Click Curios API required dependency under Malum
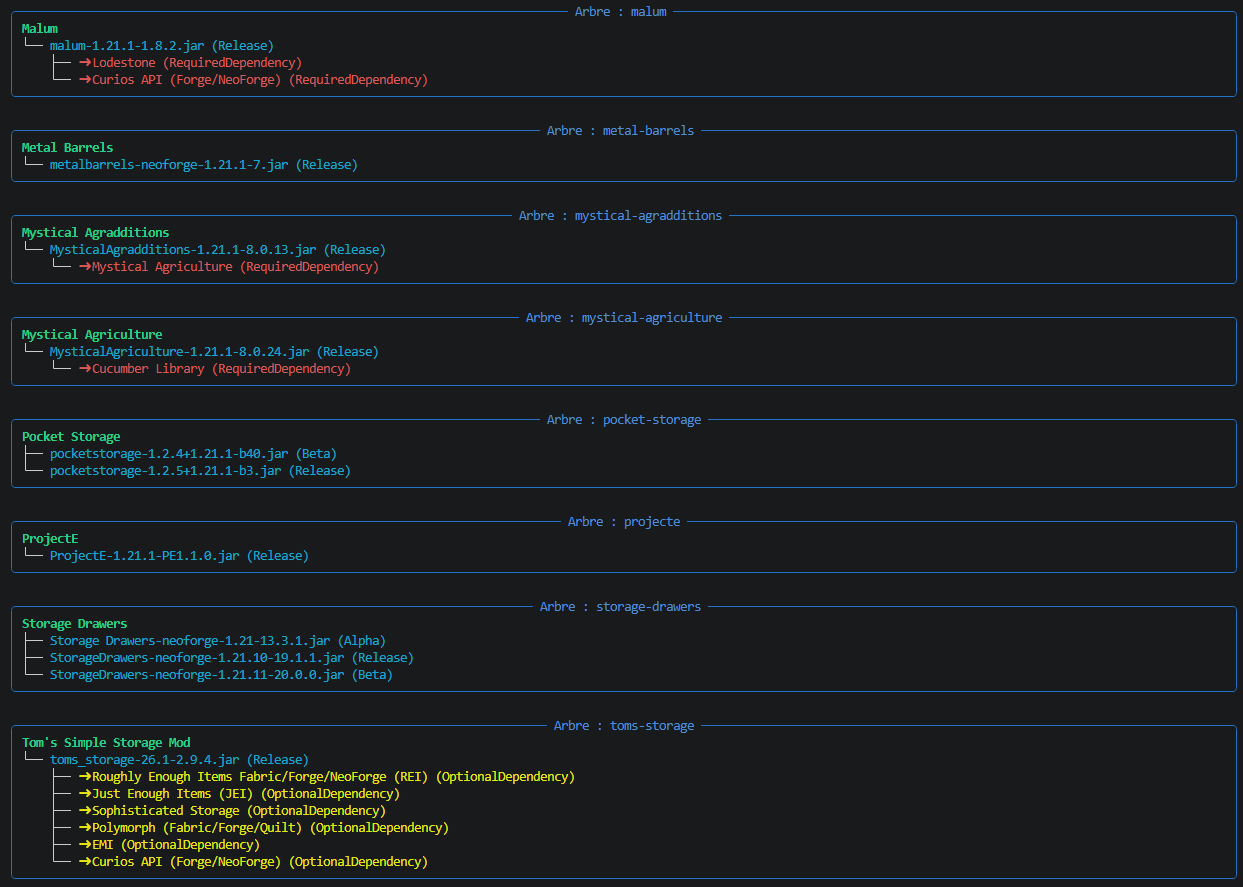This screenshot has width=1243, height=887. coord(253,80)
